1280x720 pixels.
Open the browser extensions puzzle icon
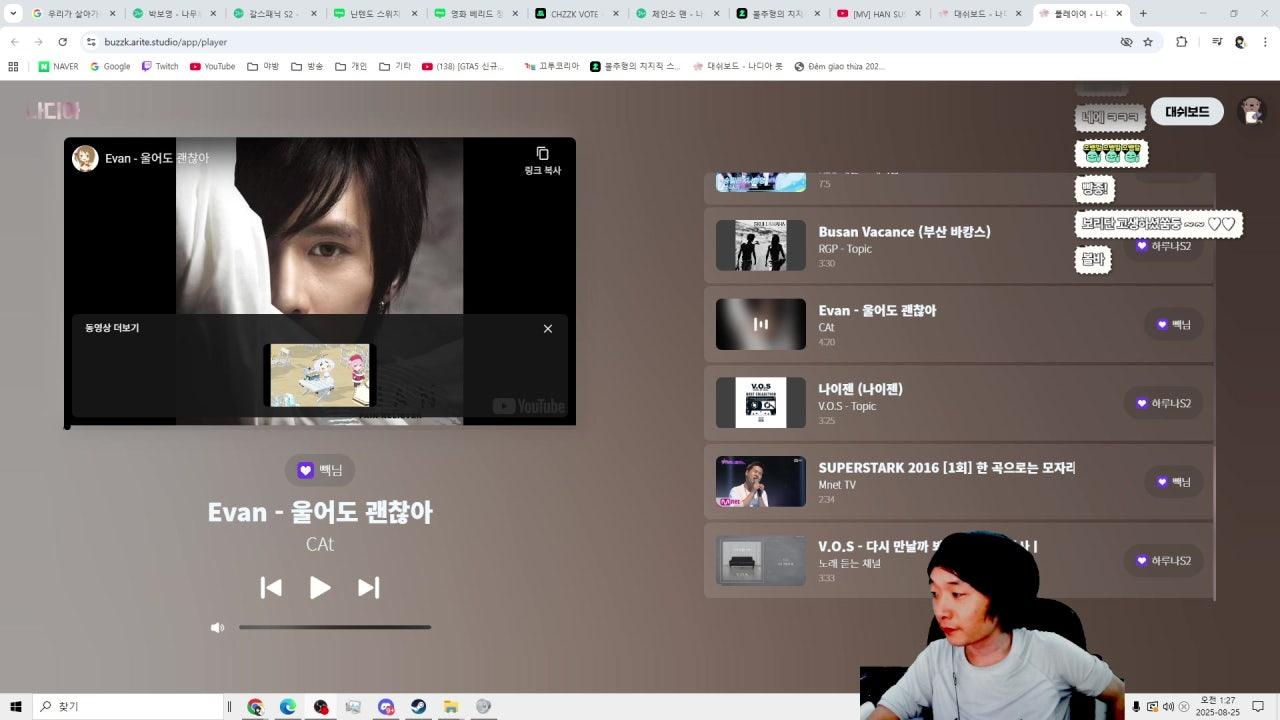tap(1182, 42)
